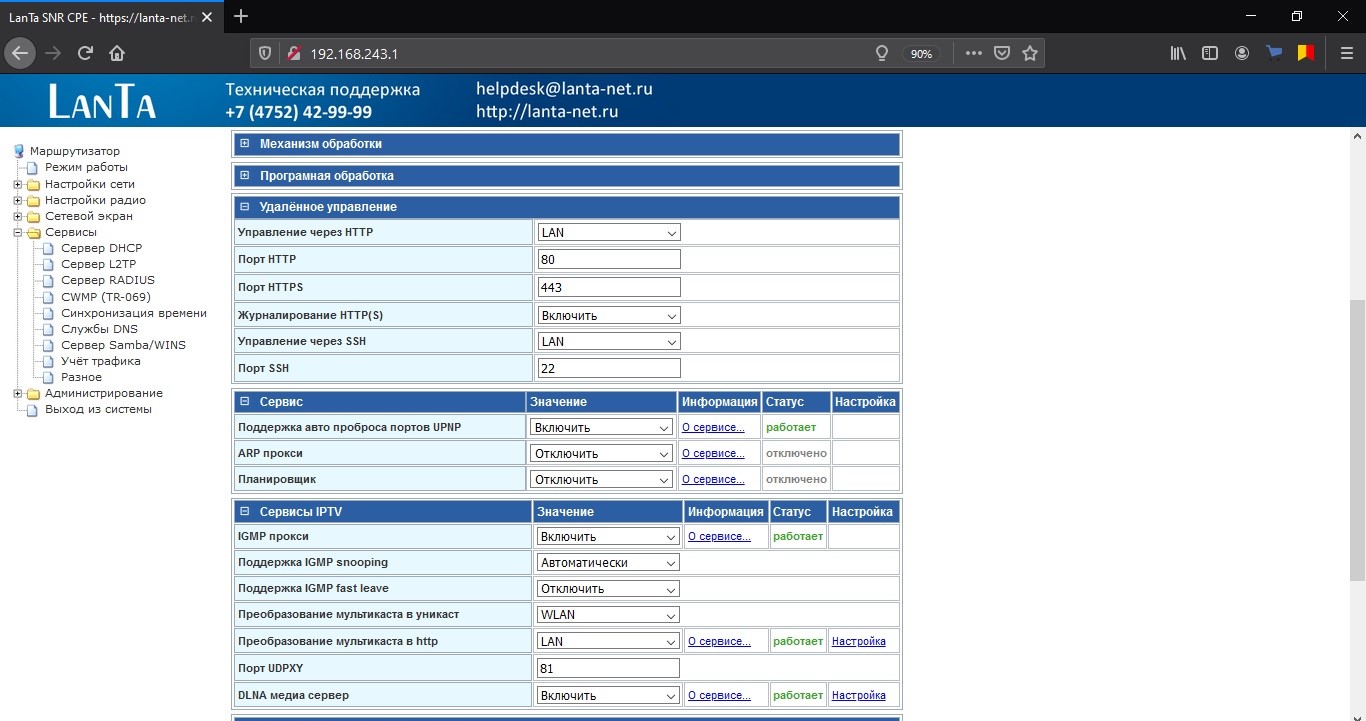Open Журналирование HTTP(S) dropdown

(609, 315)
